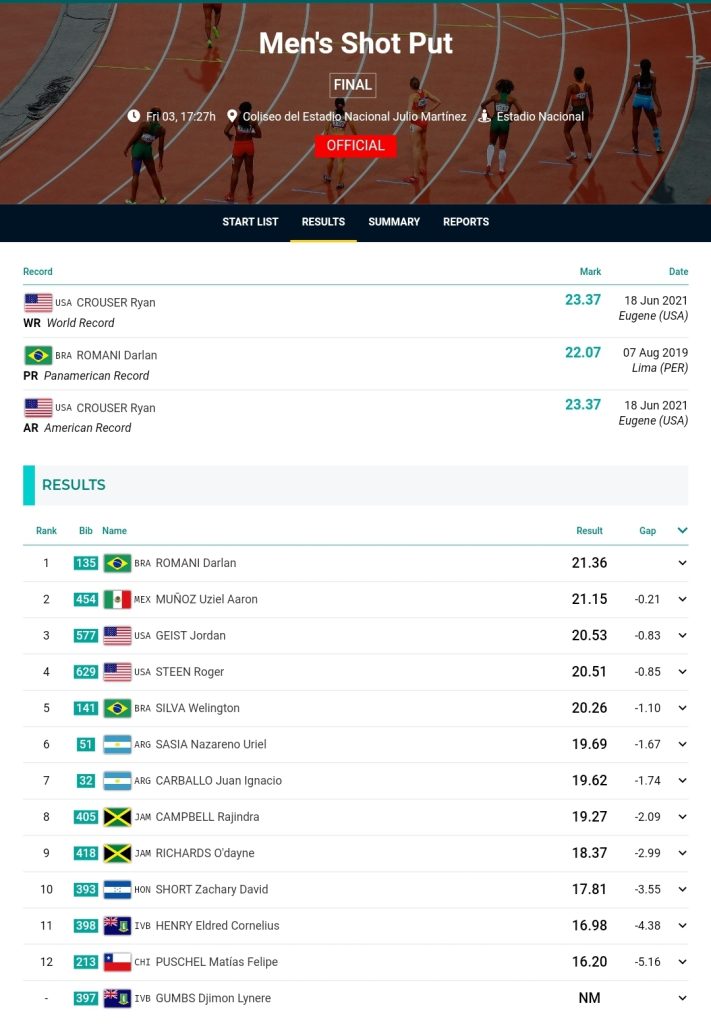The image size is (711, 1024).
Task: Click USA flag in the World Record row
Action: click(39, 303)
